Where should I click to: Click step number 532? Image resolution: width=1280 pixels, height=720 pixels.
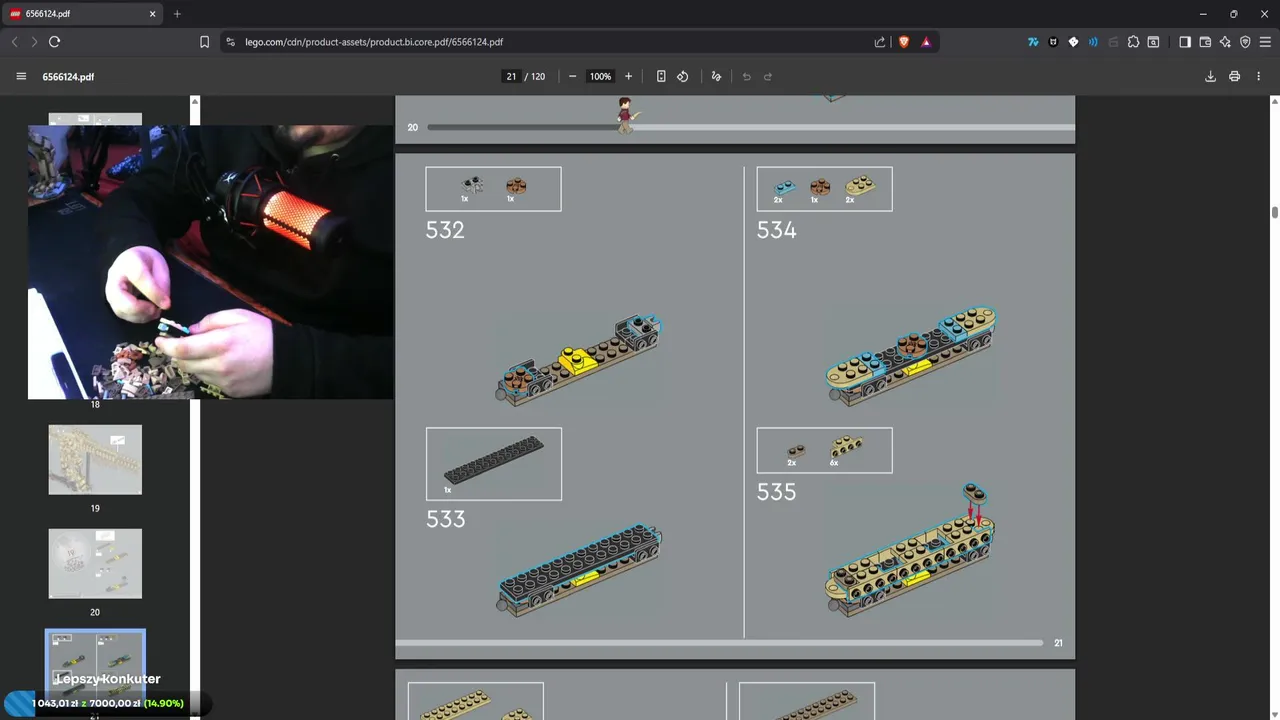pyautogui.click(x=445, y=230)
